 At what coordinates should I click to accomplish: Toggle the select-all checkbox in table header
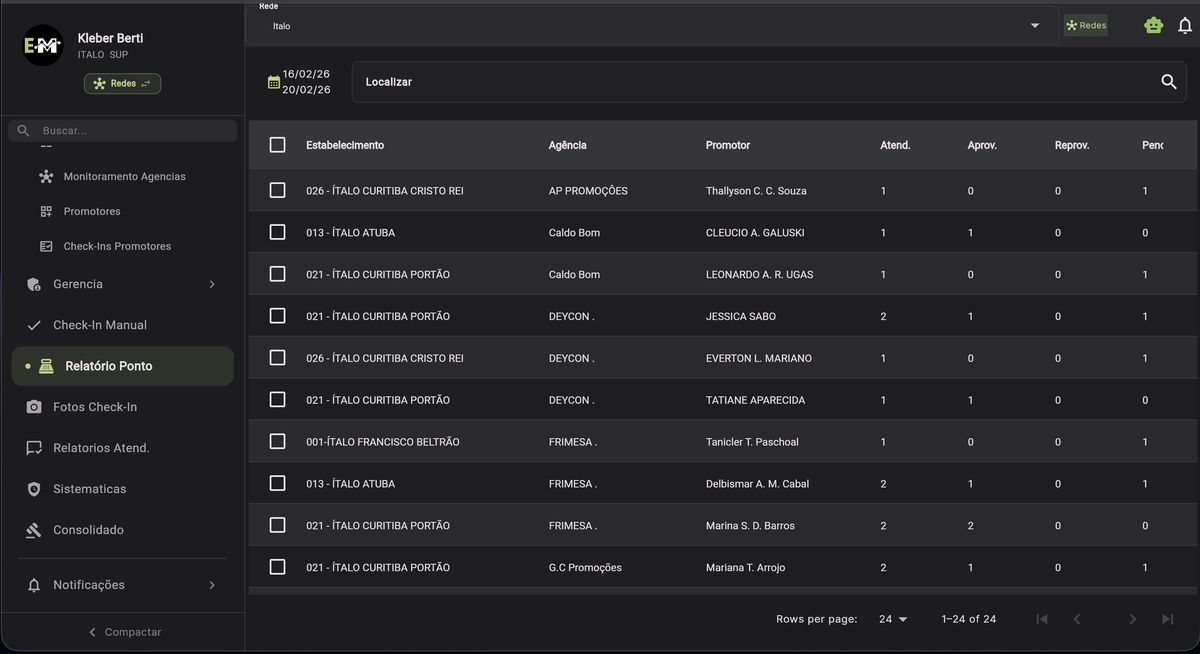277,145
